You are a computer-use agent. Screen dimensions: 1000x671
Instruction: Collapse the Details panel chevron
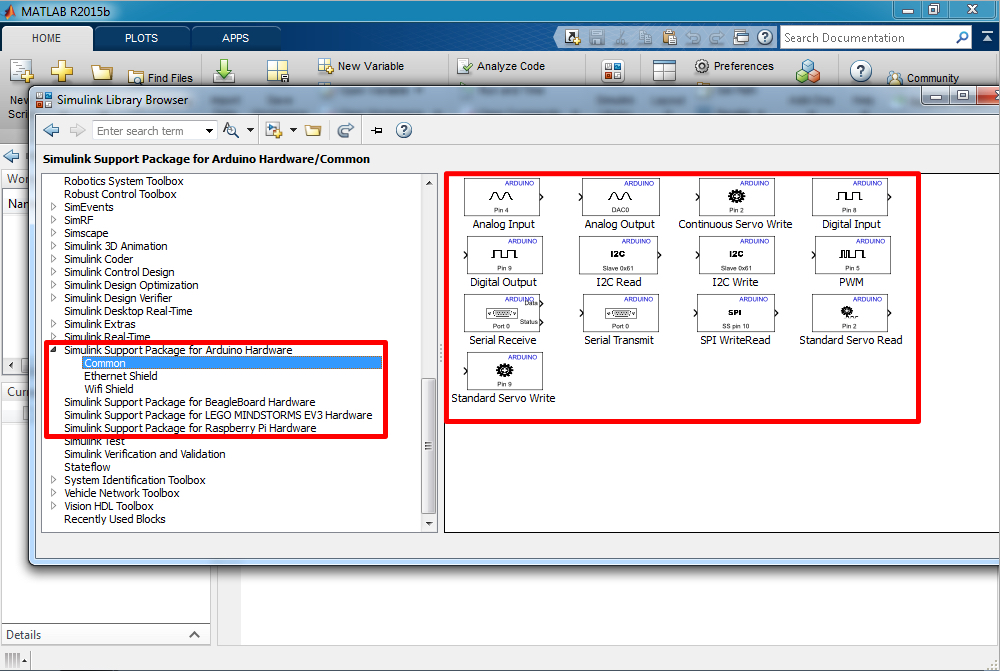tap(195, 635)
